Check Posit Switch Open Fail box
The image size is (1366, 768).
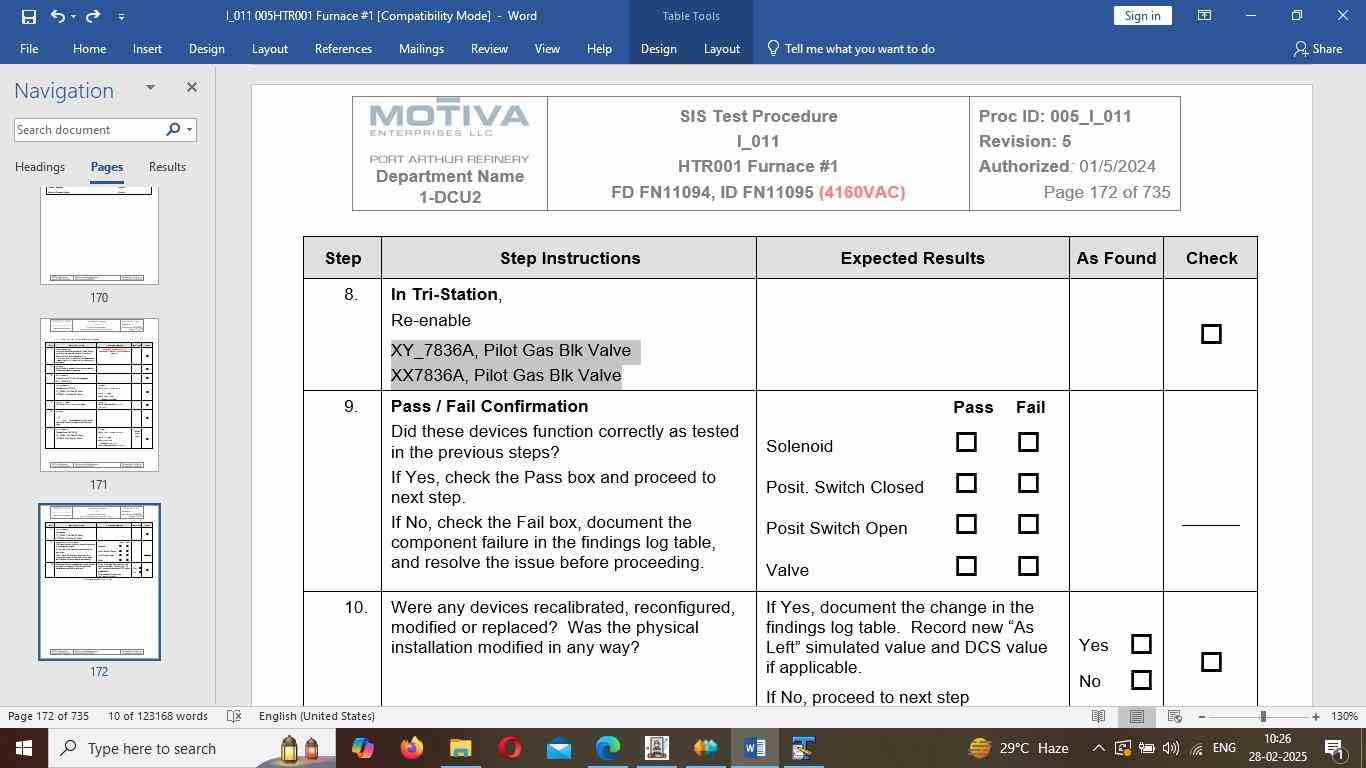1028,524
